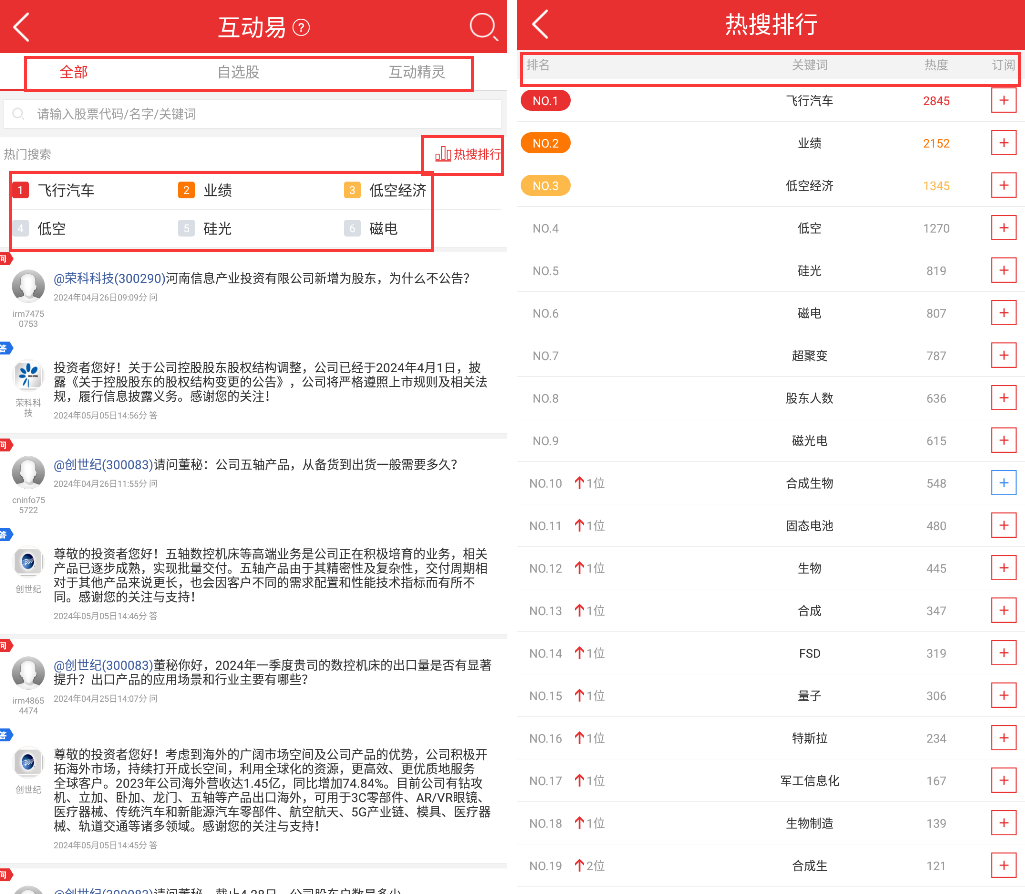
Task: Select the NO.3 rank badge
Action: coord(545,186)
